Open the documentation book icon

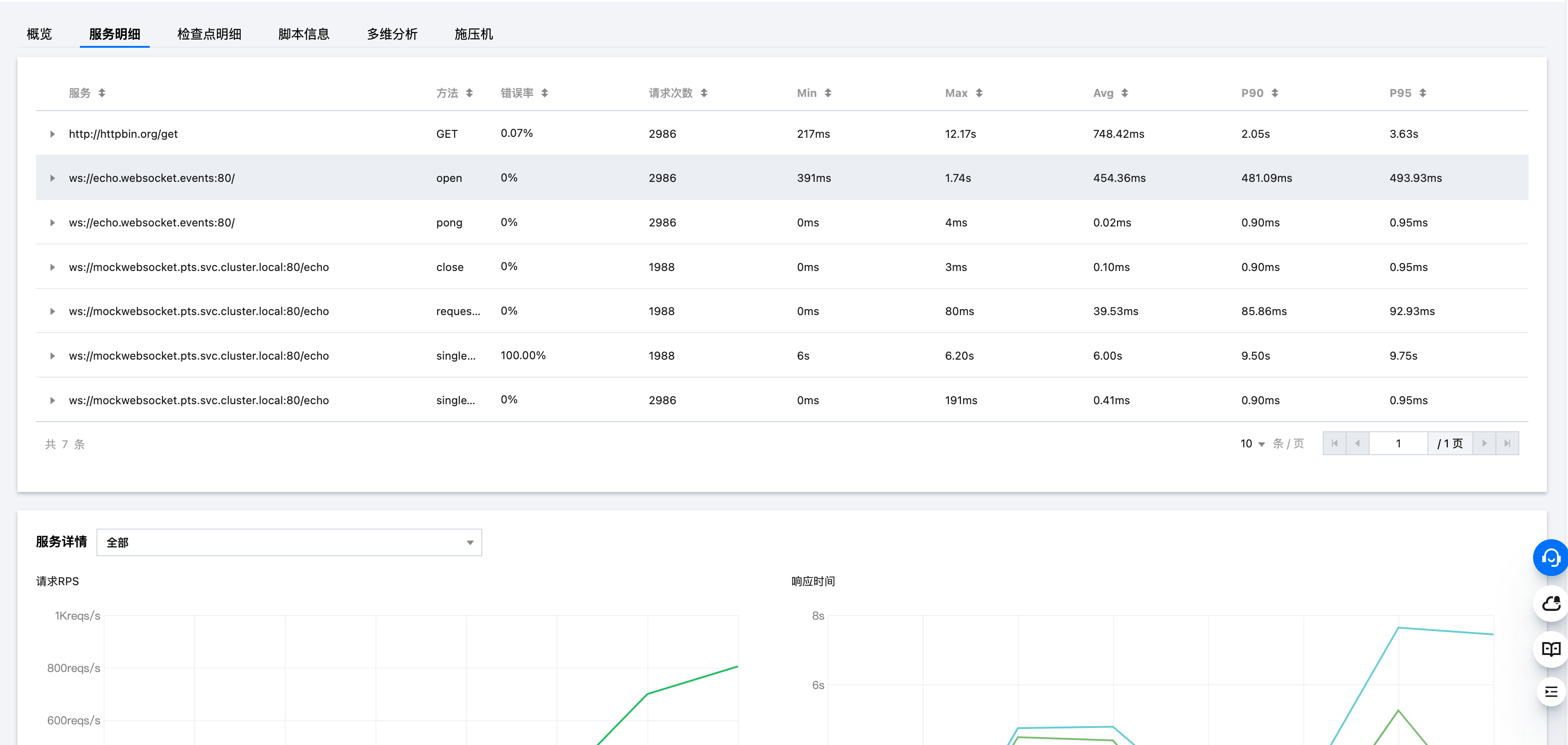pos(1551,649)
